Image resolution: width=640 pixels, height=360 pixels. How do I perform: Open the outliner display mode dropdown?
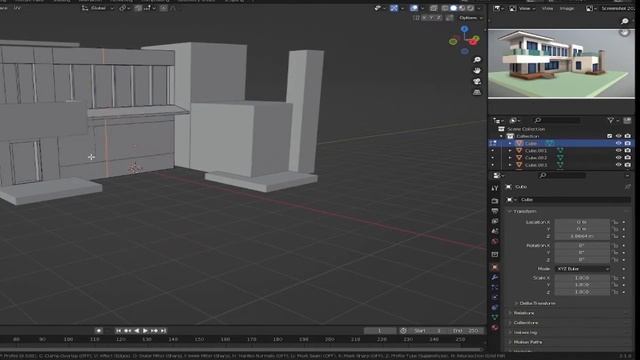point(515,120)
